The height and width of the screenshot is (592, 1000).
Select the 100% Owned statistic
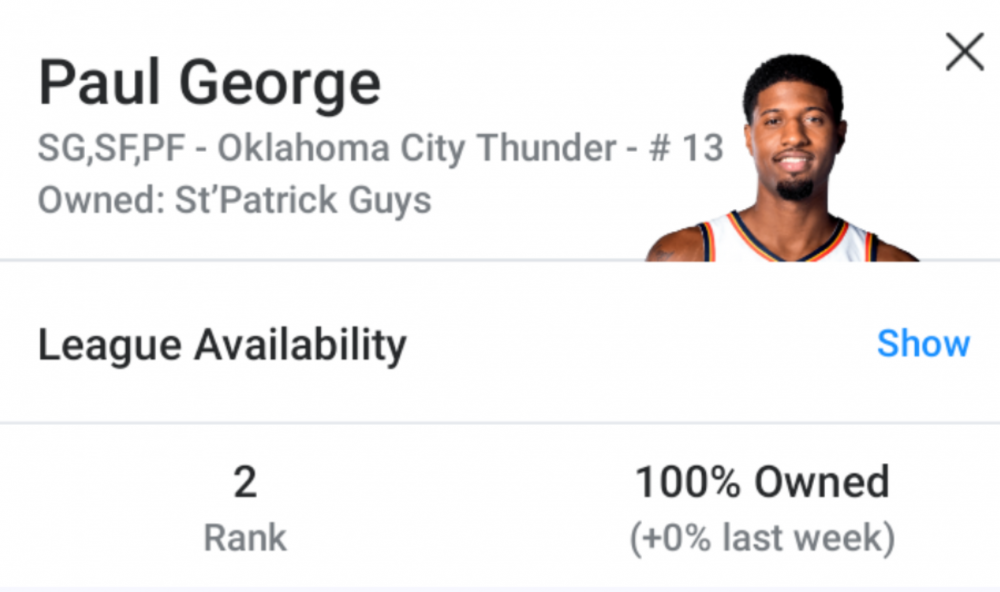click(x=762, y=483)
